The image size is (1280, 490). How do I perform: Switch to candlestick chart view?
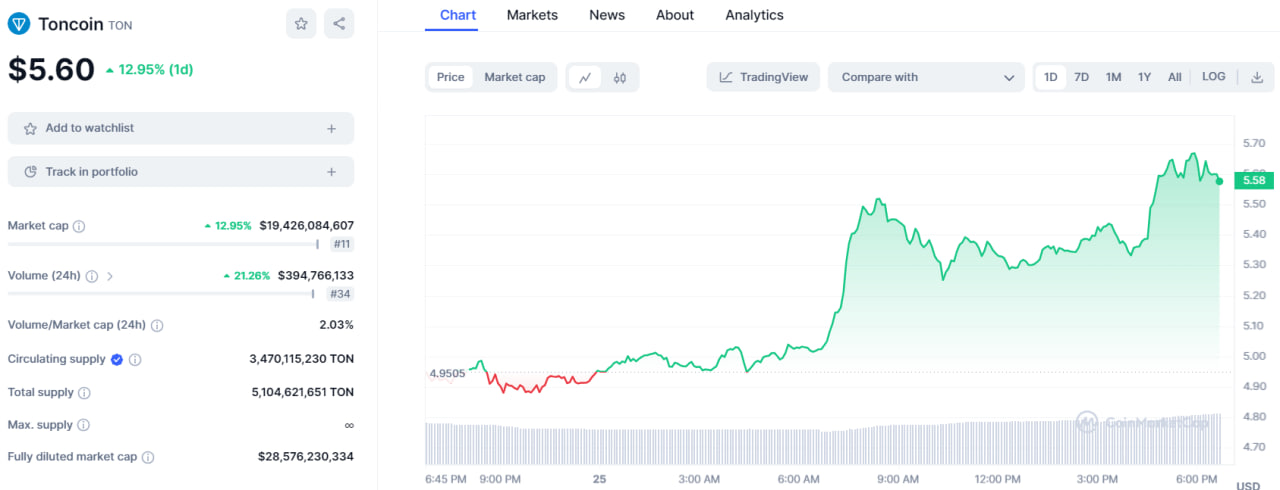click(x=620, y=77)
